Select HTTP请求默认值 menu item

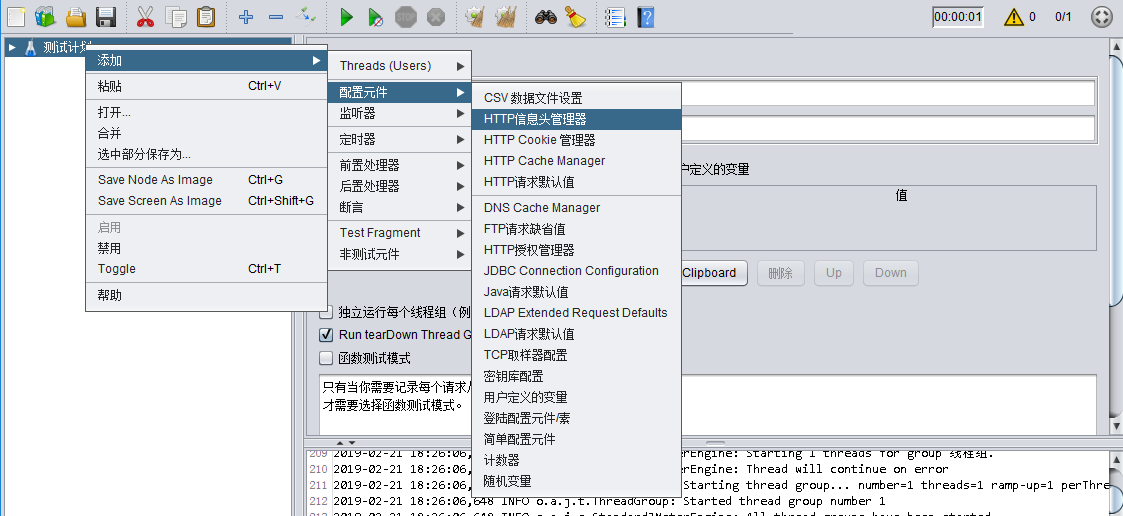[x=576, y=182]
